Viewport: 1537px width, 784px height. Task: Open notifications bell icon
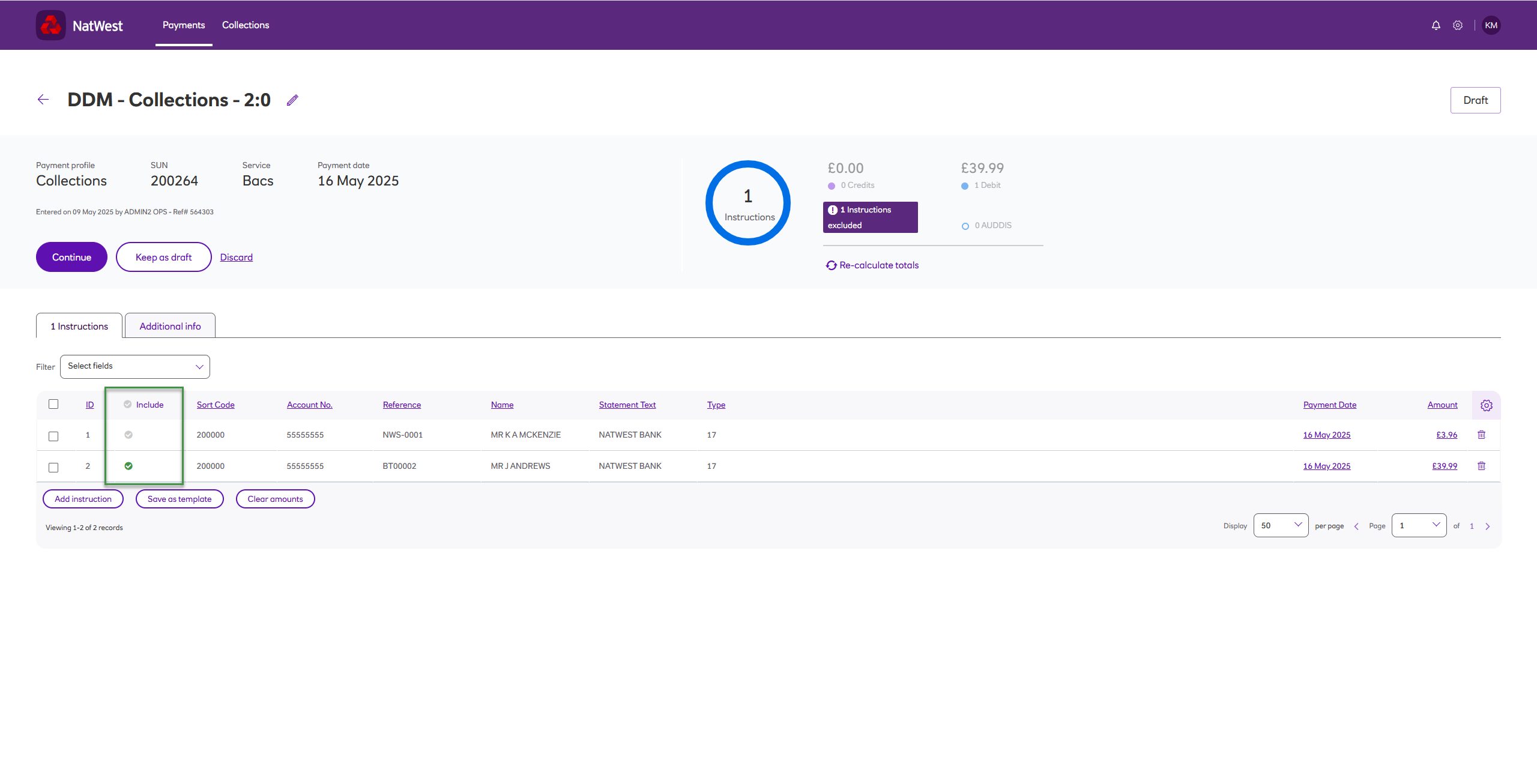tap(1436, 25)
